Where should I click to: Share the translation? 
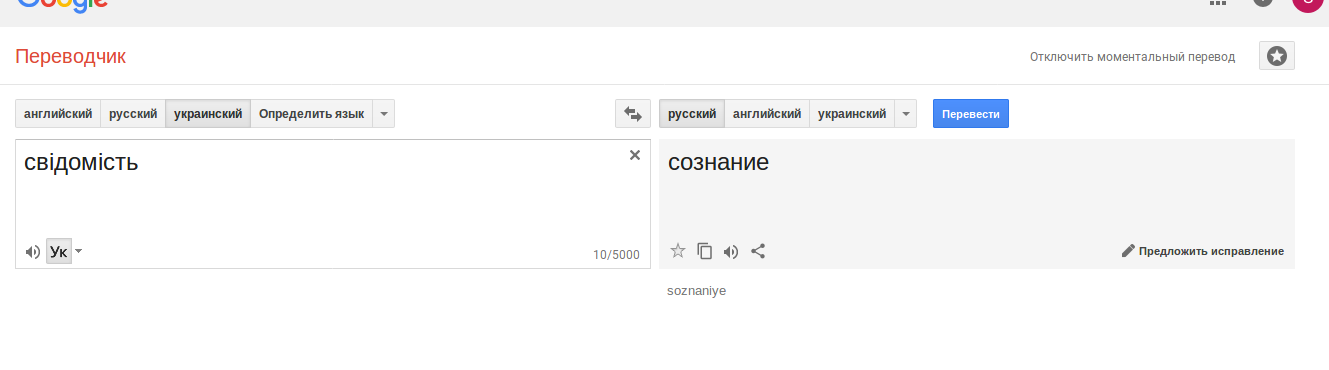click(x=758, y=251)
